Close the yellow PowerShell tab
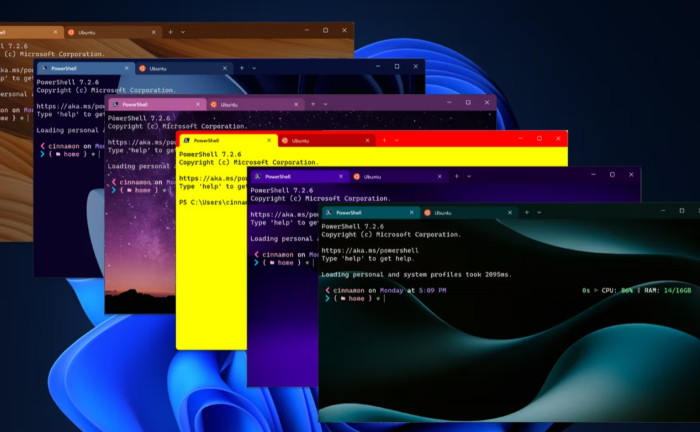Viewport: 700px width, 432px height. (x=269, y=141)
